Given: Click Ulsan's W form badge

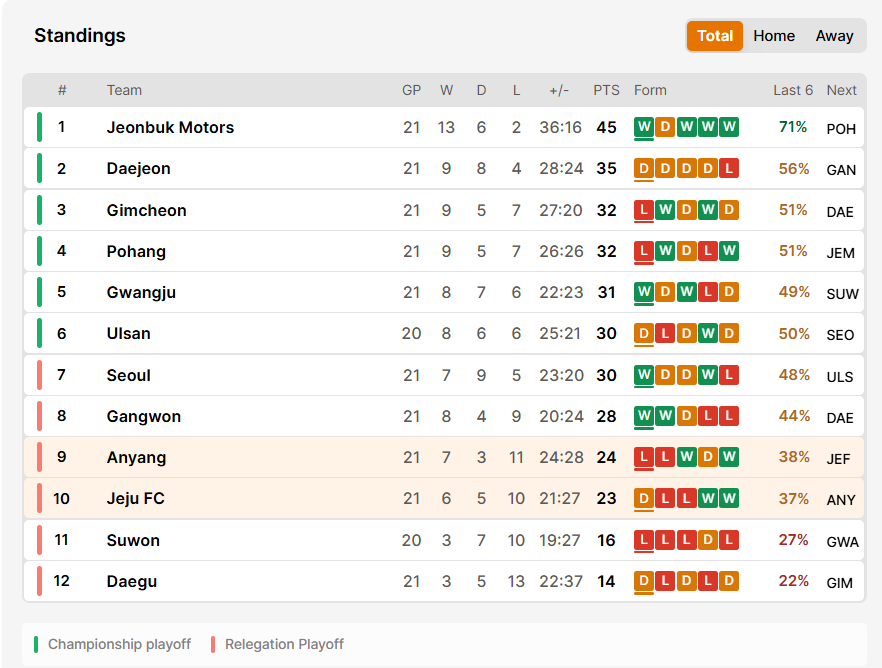Looking at the screenshot, I should tap(708, 333).
